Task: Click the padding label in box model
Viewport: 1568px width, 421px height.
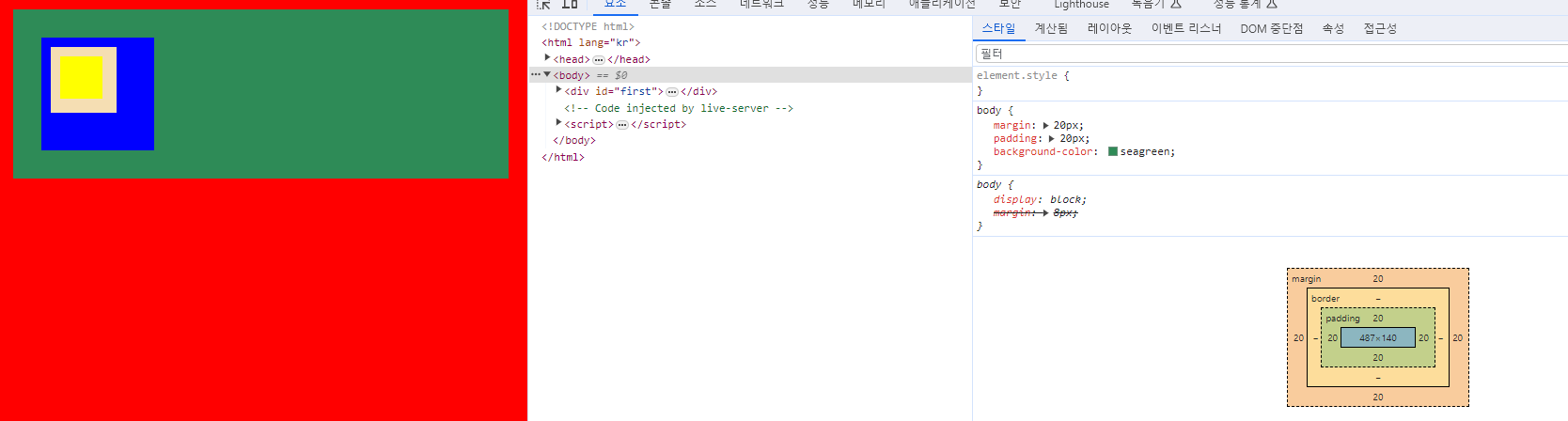Action: pos(1342,319)
